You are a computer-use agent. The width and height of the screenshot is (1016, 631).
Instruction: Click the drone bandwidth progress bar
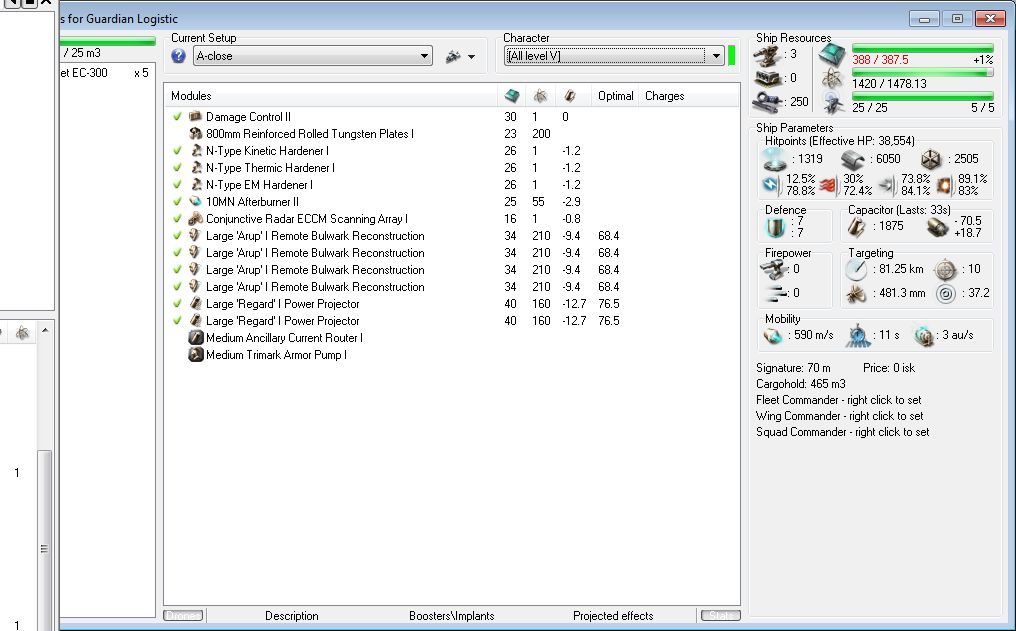(923, 97)
